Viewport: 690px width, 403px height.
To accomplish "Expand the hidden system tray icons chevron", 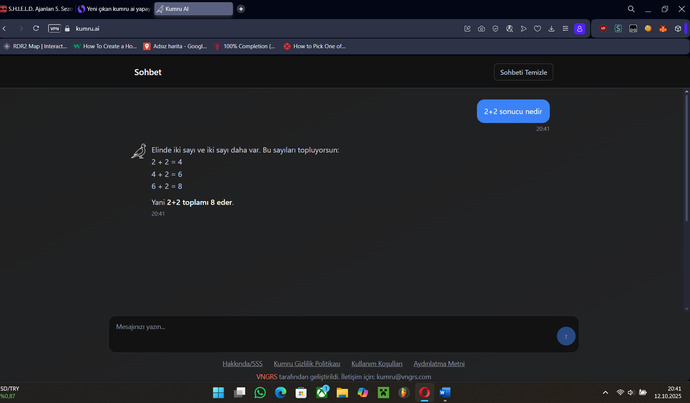I will (606, 392).
